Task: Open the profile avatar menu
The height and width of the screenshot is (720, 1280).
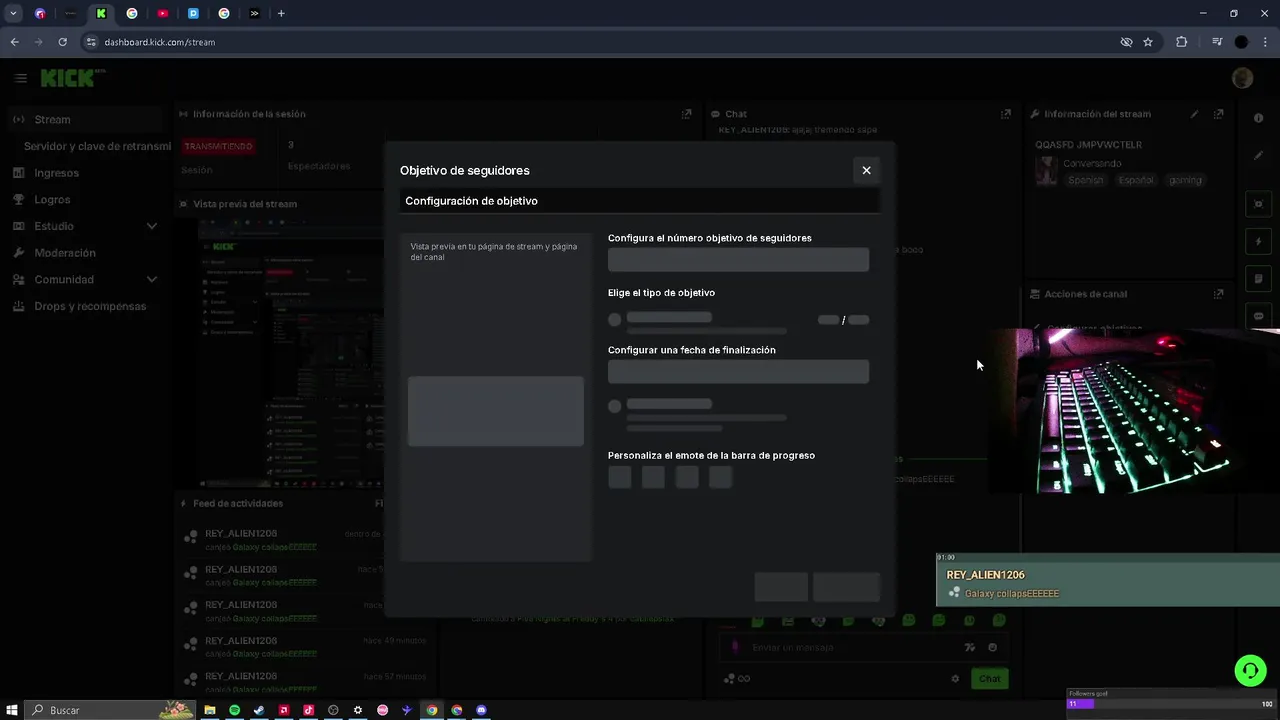Action: pyautogui.click(x=1243, y=78)
